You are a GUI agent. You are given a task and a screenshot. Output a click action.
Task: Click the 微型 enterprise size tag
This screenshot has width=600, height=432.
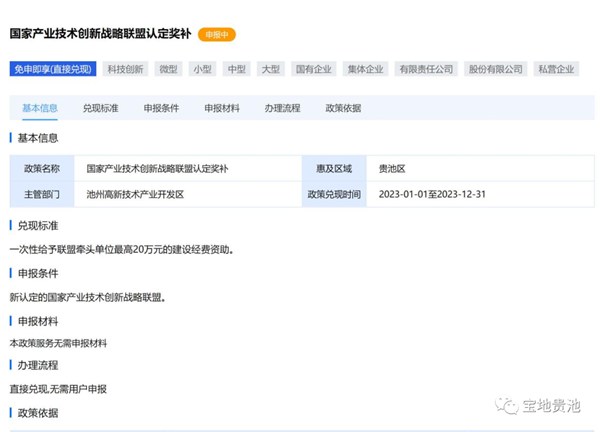coord(169,69)
